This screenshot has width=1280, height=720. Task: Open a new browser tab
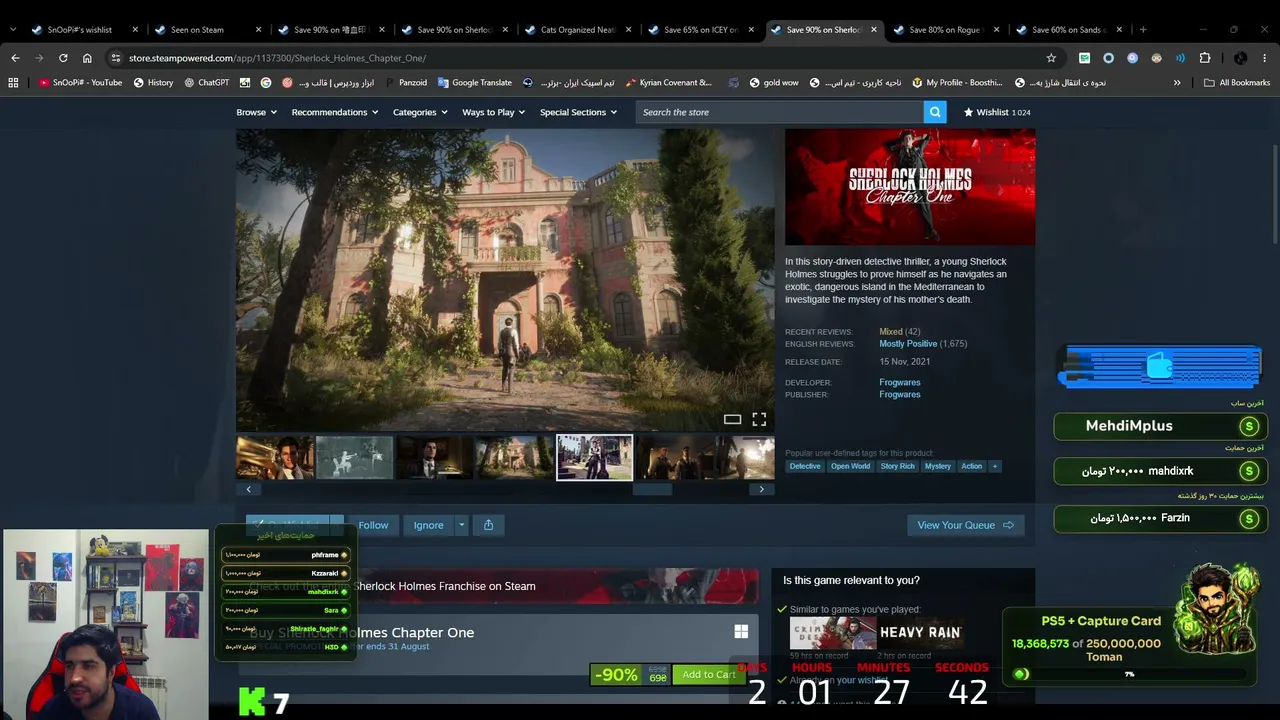(x=1143, y=30)
